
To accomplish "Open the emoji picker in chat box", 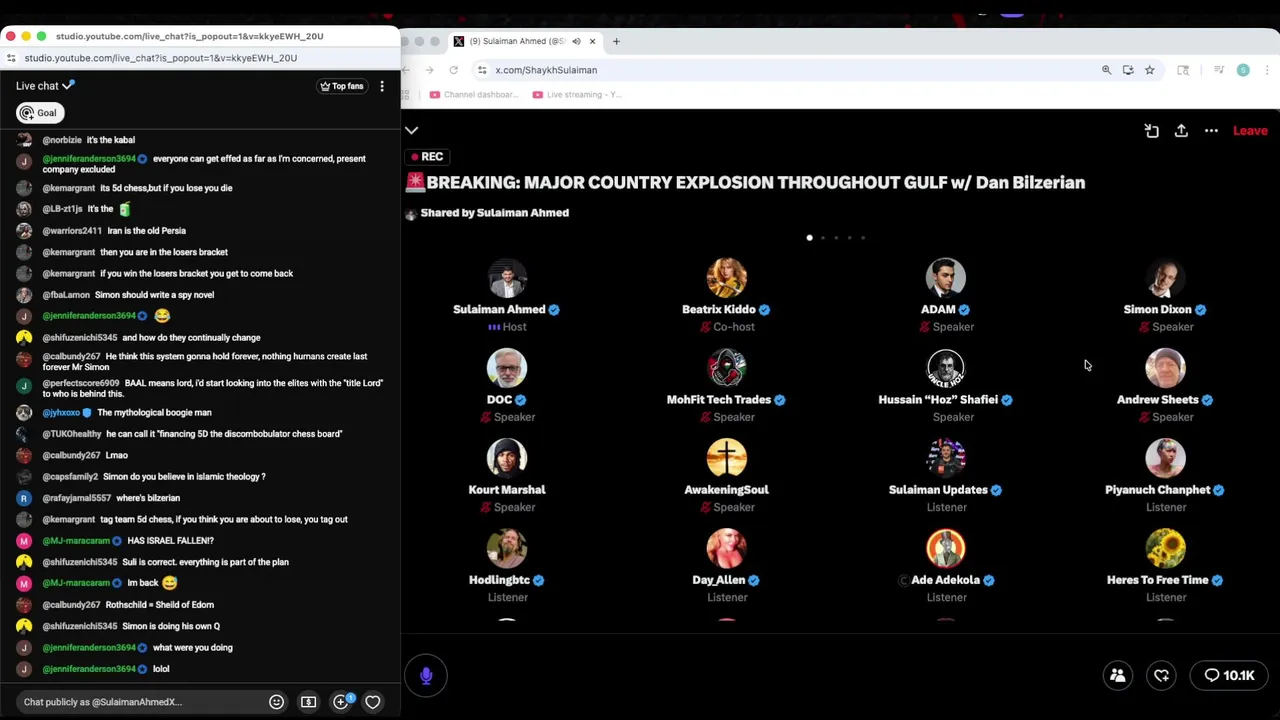I will (276, 702).
